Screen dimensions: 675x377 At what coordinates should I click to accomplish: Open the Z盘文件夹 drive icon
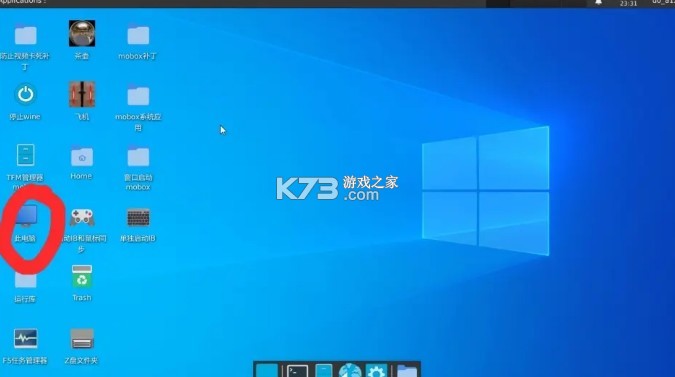pyautogui.click(x=82, y=339)
